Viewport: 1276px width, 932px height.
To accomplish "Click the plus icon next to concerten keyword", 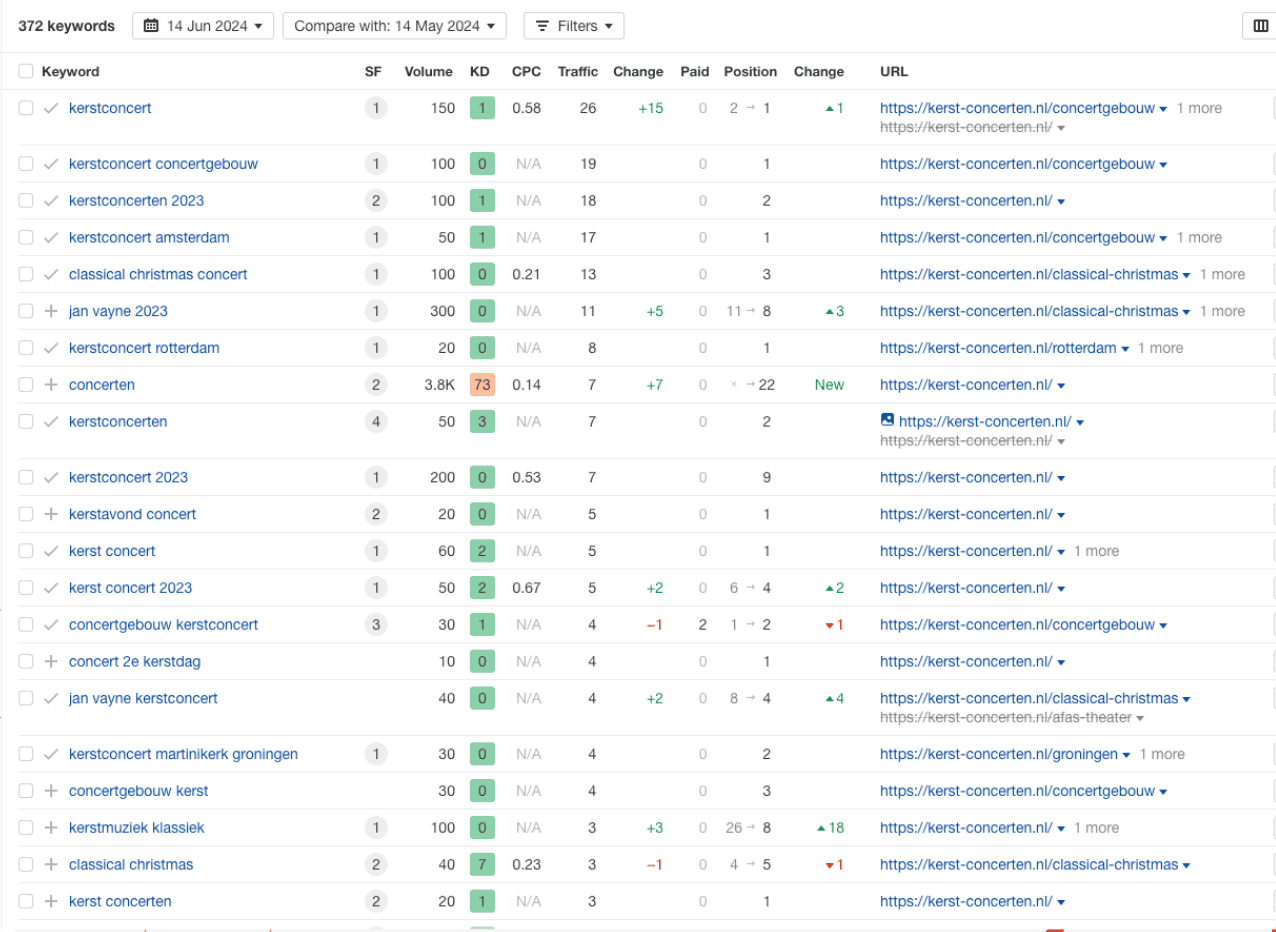I will 51,385.
